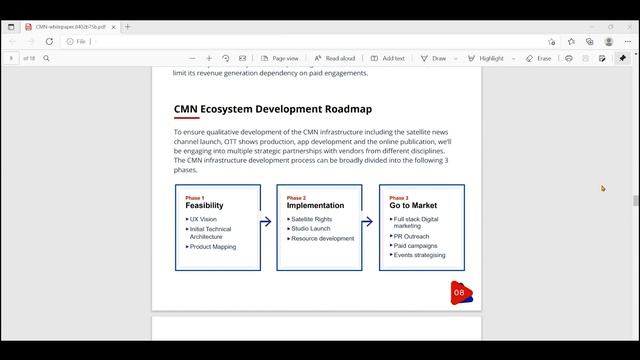
Task: Start Read aloud for the PDF
Action: pyautogui.click(x=335, y=58)
